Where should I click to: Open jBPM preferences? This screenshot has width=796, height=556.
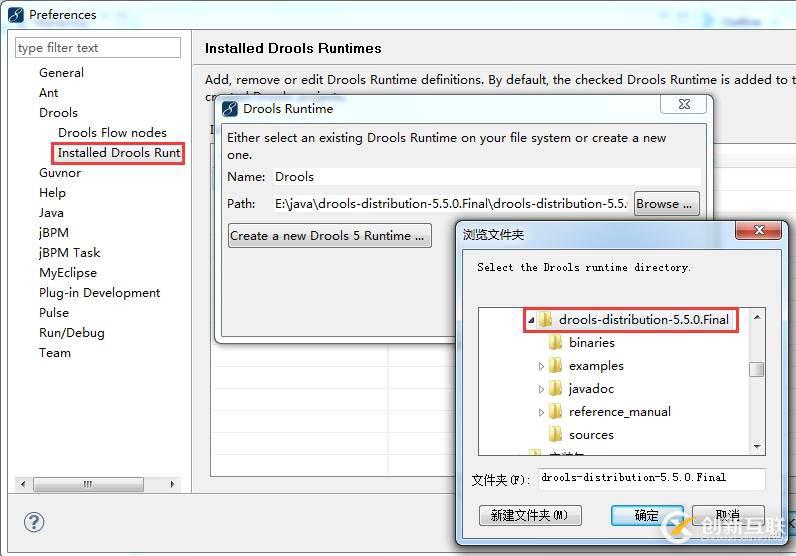pyautogui.click(x=54, y=233)
